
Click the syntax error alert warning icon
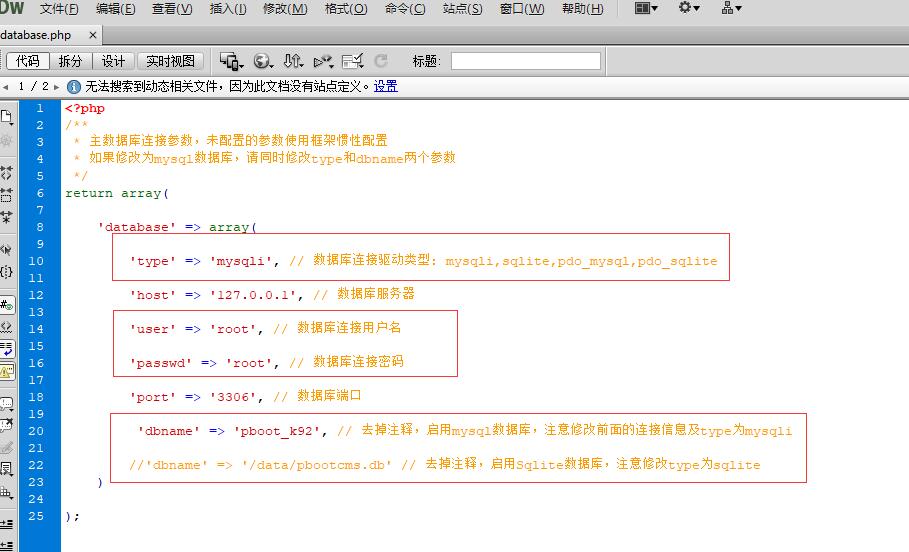pyautogui.click(x=7, y=372)
